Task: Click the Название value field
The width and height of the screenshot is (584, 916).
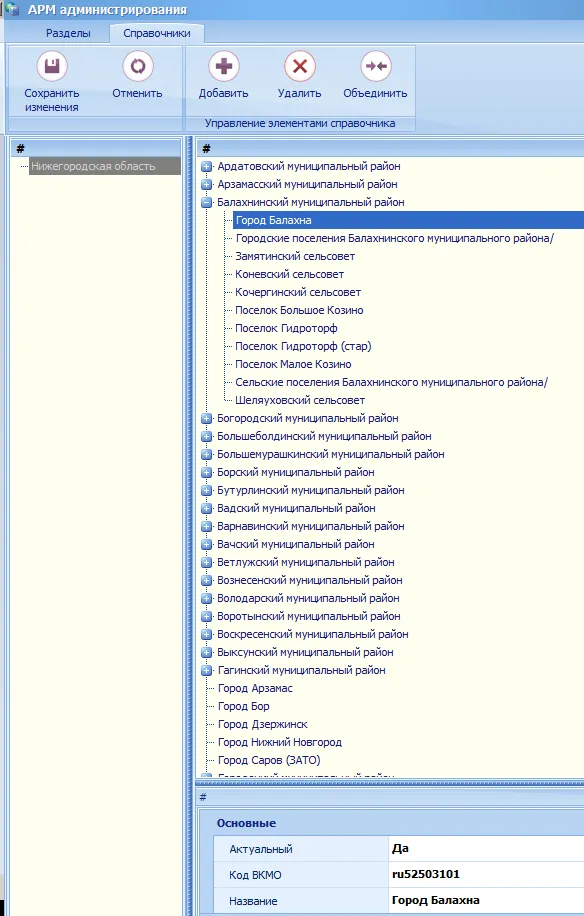Action: [486, 900]
